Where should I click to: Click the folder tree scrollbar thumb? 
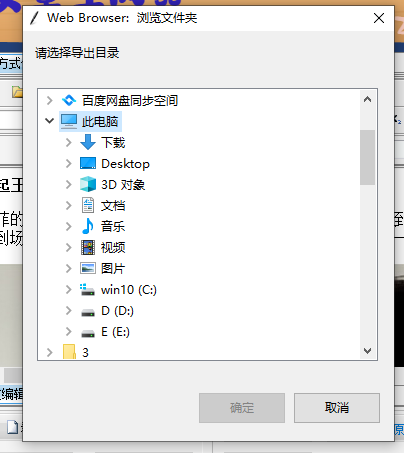(367, 157)
